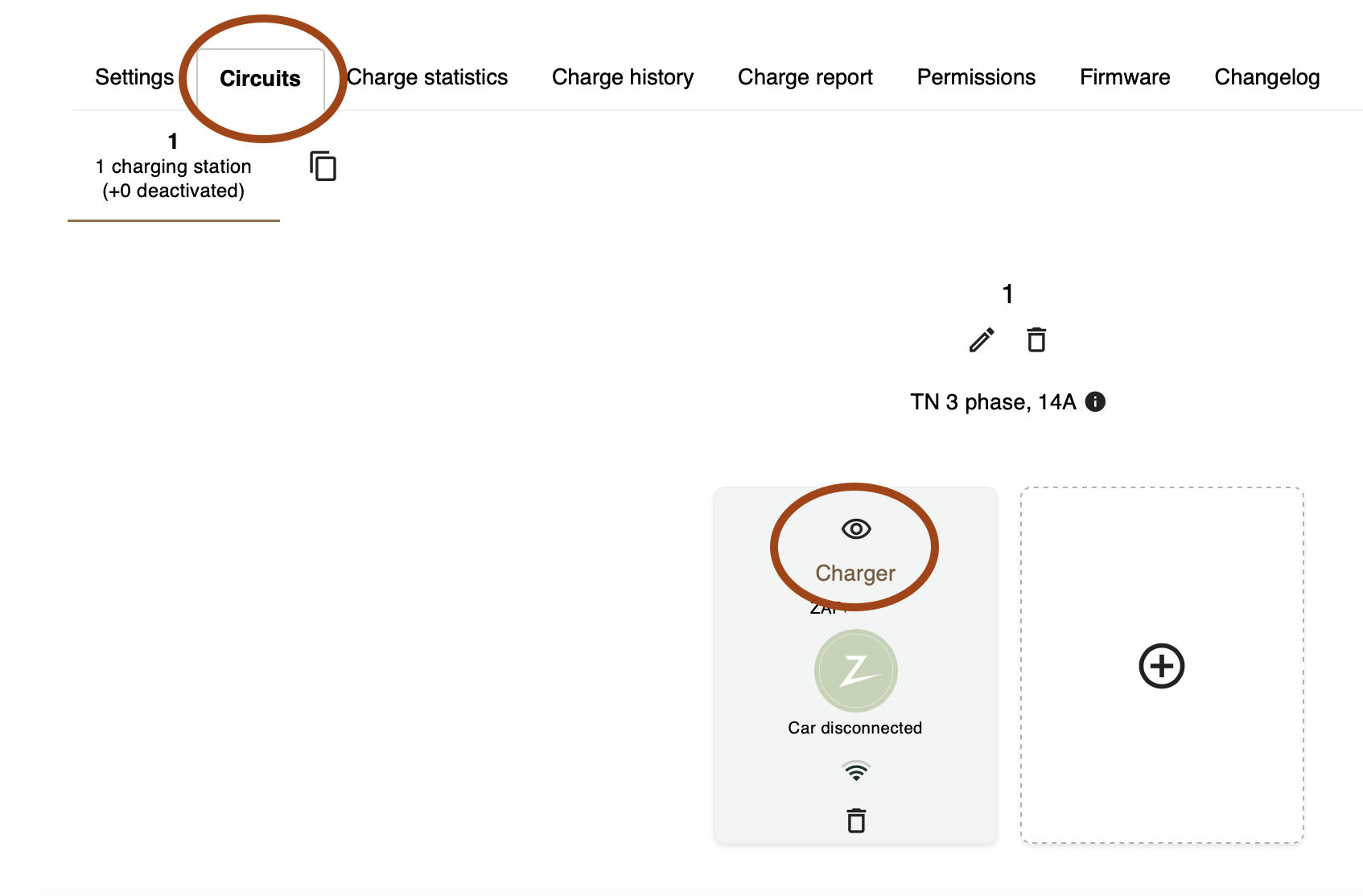Show info for TN 3 phase, 14A
Viewport: 1363px width, 896px height.
tap(1095, 401)
